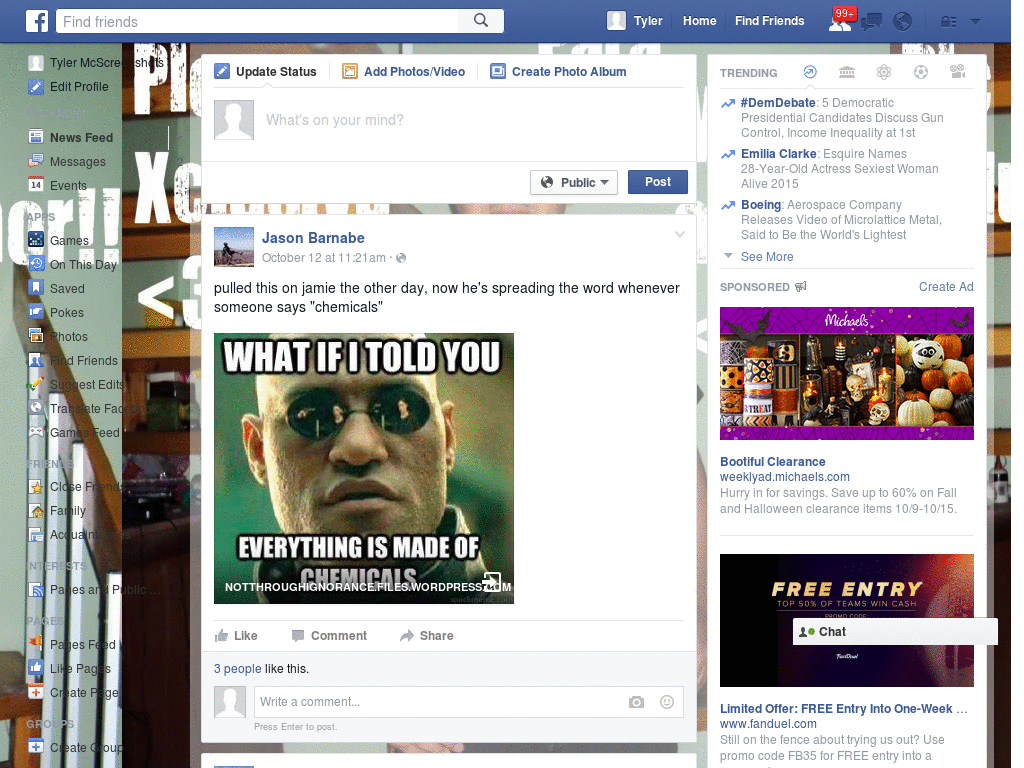Click Comment on Jason's post
This screenshot has width=1024, height=768.
click(329, 635)
